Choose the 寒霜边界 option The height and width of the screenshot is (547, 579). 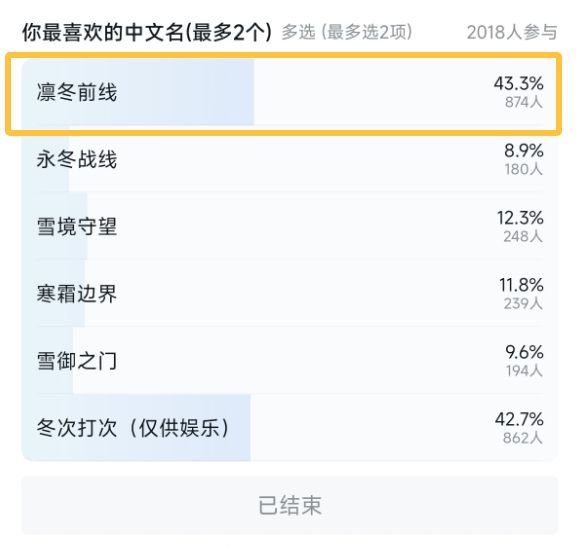tap(290, 294)
